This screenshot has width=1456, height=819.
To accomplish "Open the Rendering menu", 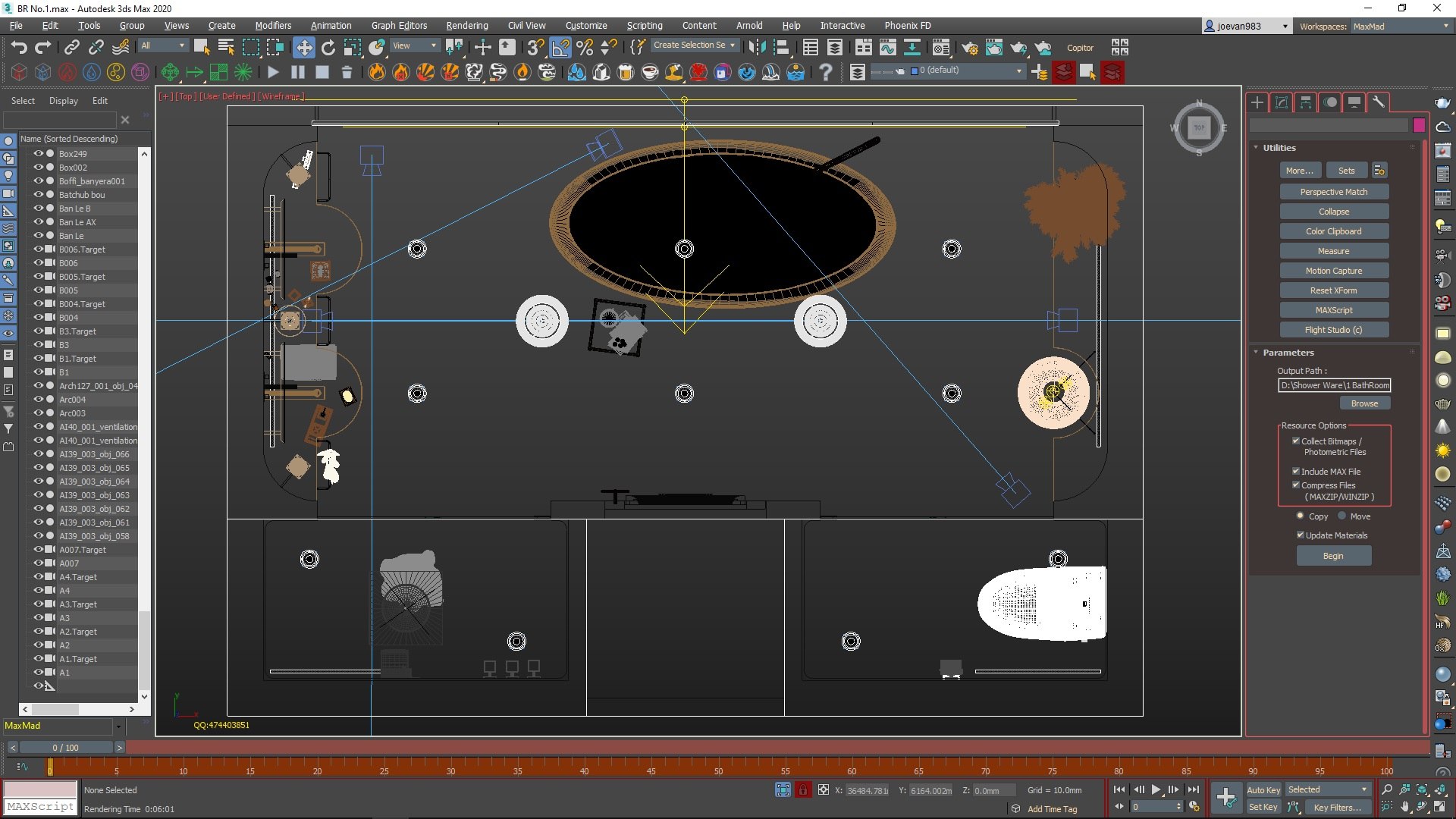I will (466, 26).
